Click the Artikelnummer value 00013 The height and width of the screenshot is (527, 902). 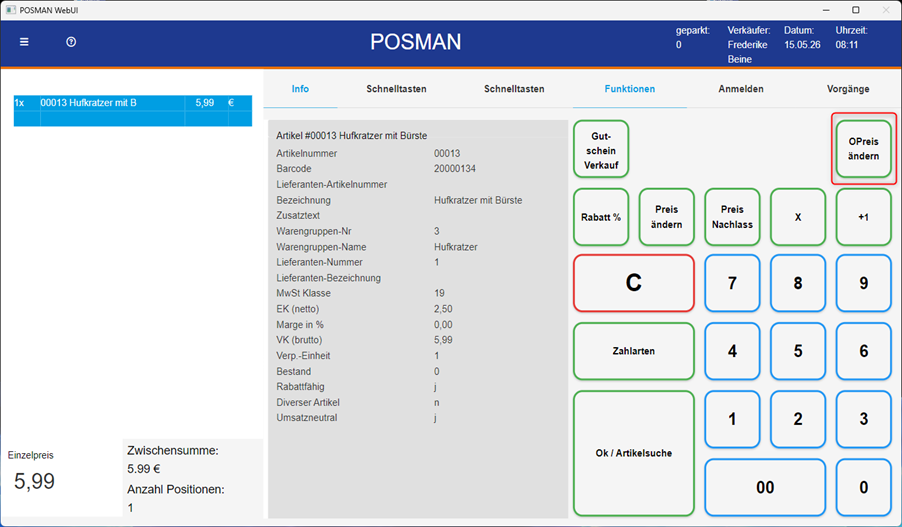coord(447,154)
